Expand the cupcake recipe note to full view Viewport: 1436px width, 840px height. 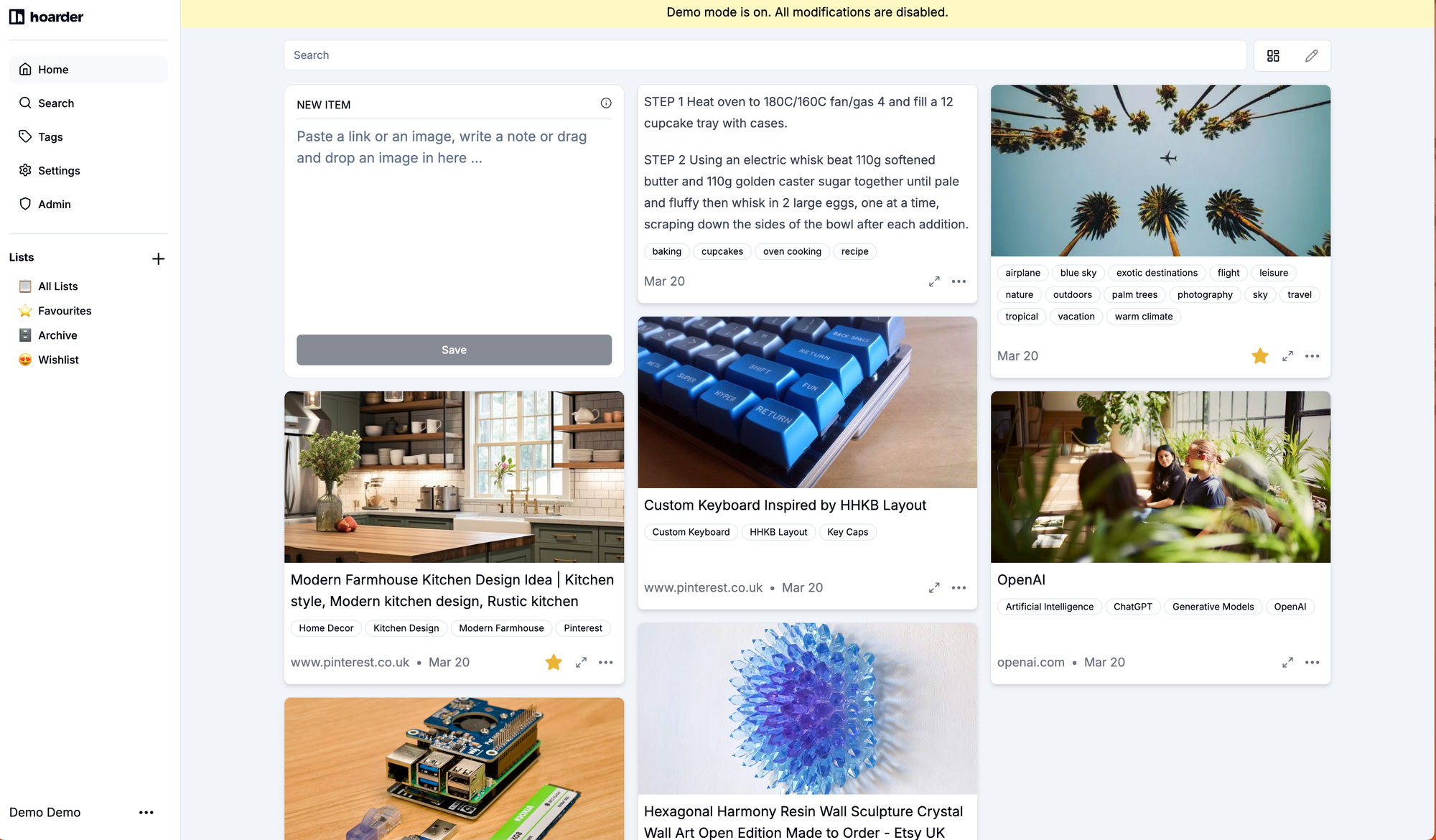(934, 281)
